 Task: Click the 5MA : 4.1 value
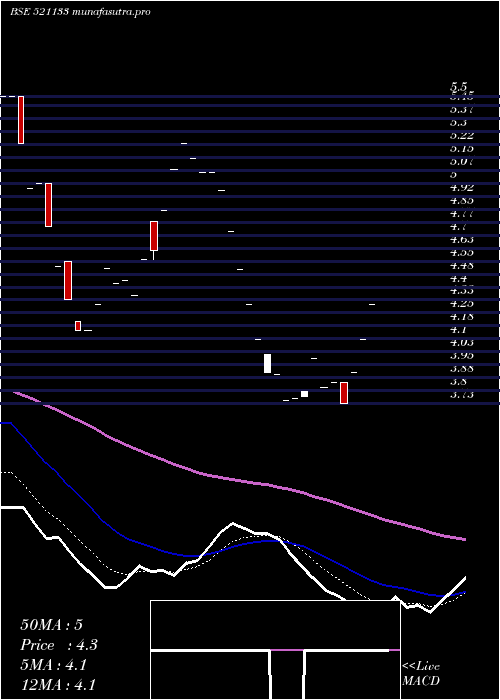(x=53, y=665)
